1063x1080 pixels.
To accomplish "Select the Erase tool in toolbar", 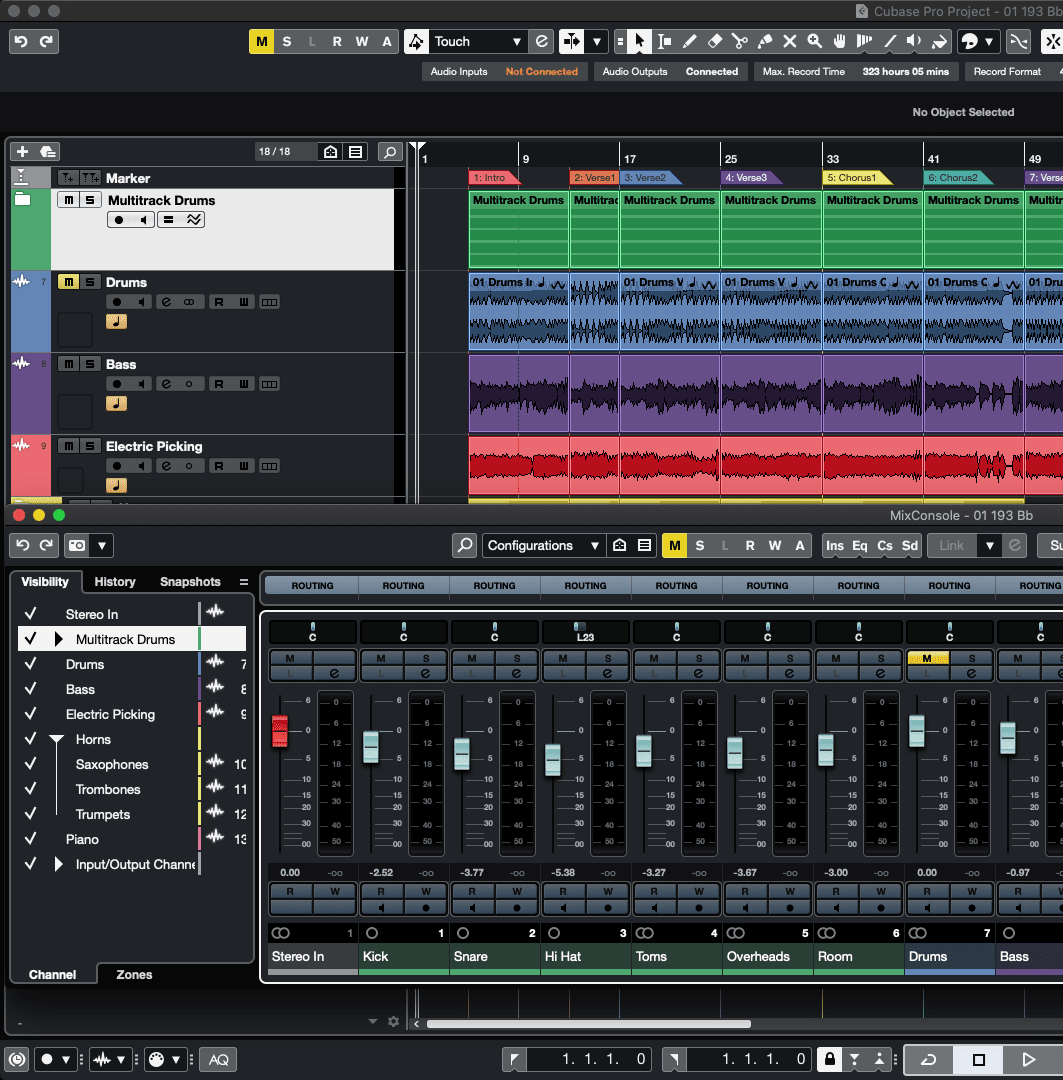I will (714, 42).
